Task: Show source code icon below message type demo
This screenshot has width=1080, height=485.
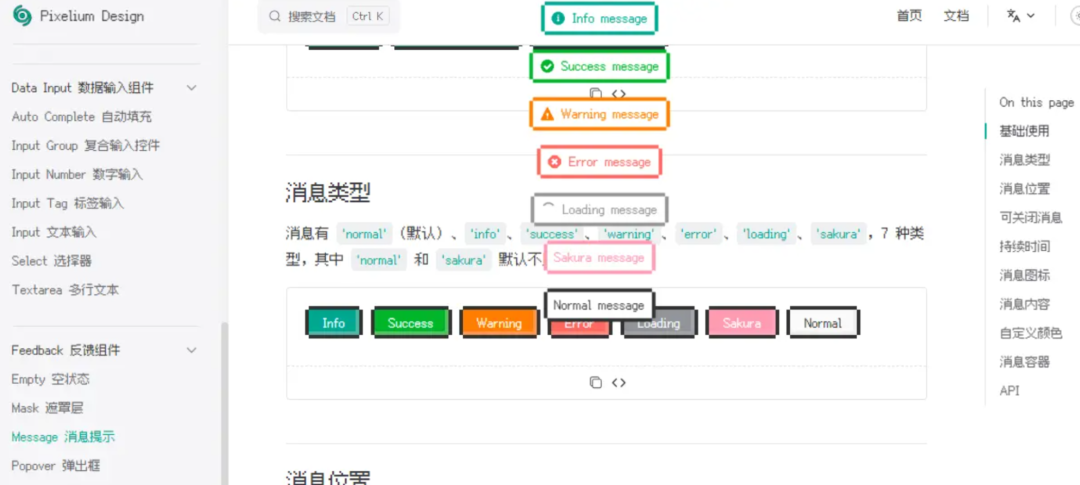Action: tap(619, 382)
